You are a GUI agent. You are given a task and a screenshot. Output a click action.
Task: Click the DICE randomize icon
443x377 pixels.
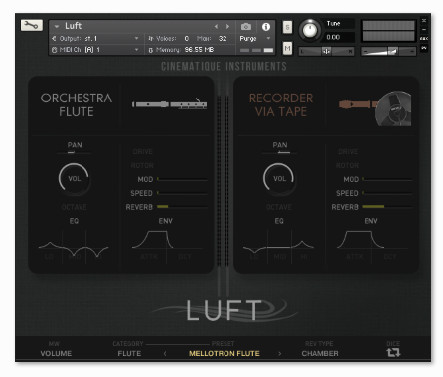tap(393, 352)
